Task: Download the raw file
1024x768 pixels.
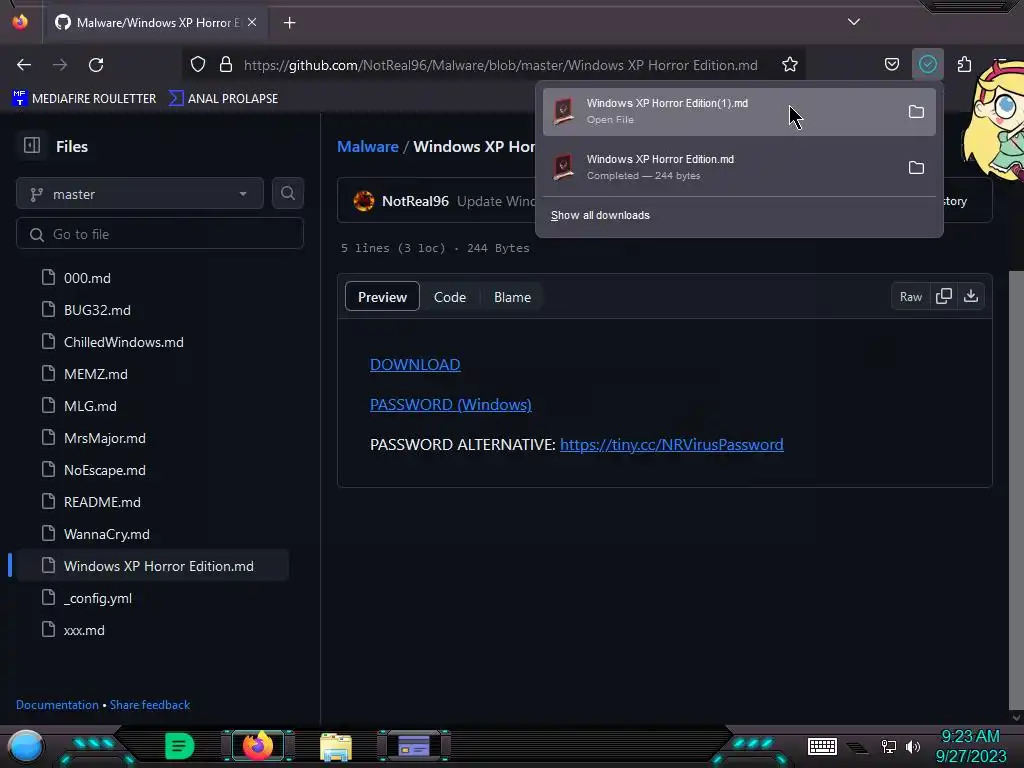Action: coord(971,296)
